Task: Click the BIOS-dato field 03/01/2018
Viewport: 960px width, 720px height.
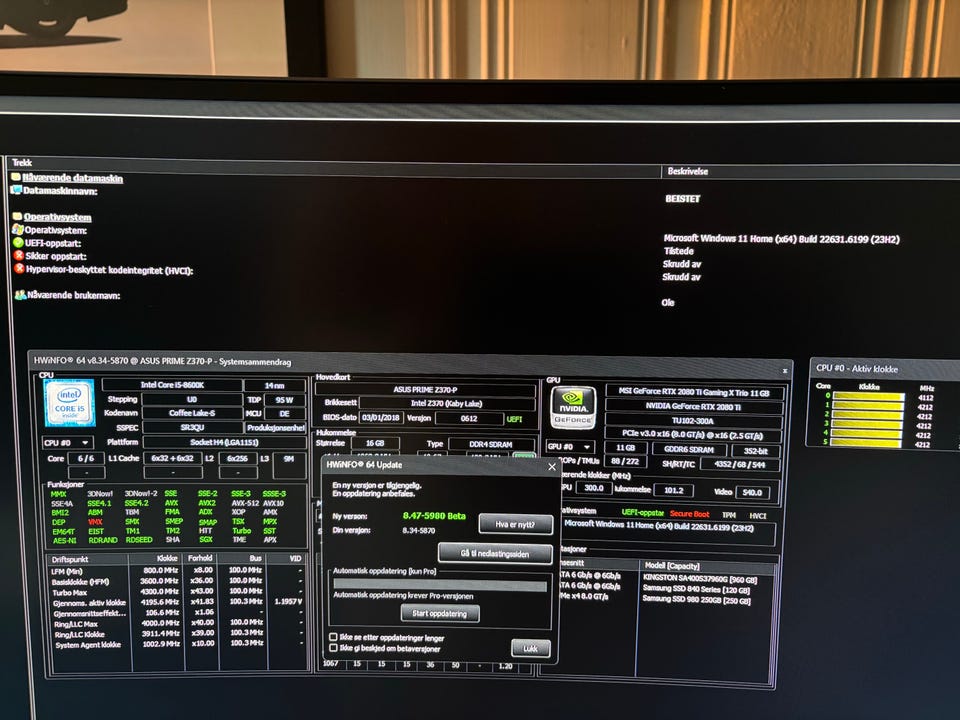Action: pyautogui.click(x=381, y=418)
